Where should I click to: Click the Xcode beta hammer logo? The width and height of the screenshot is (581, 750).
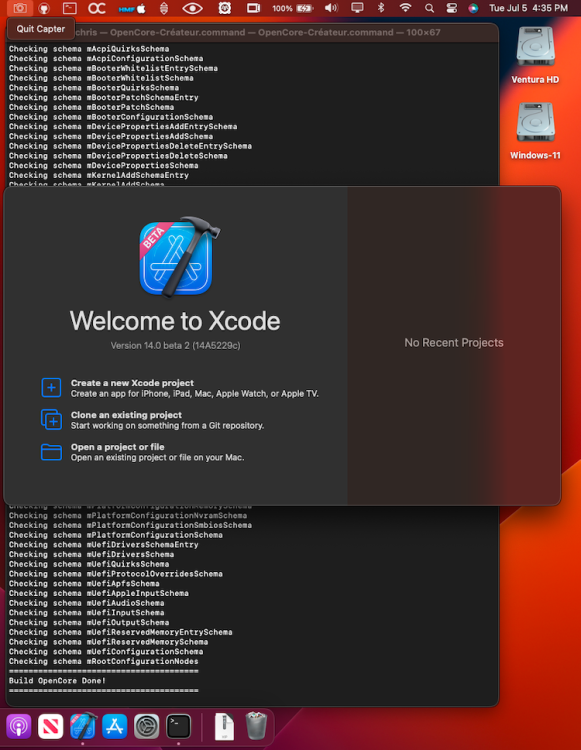click(179, 256)
